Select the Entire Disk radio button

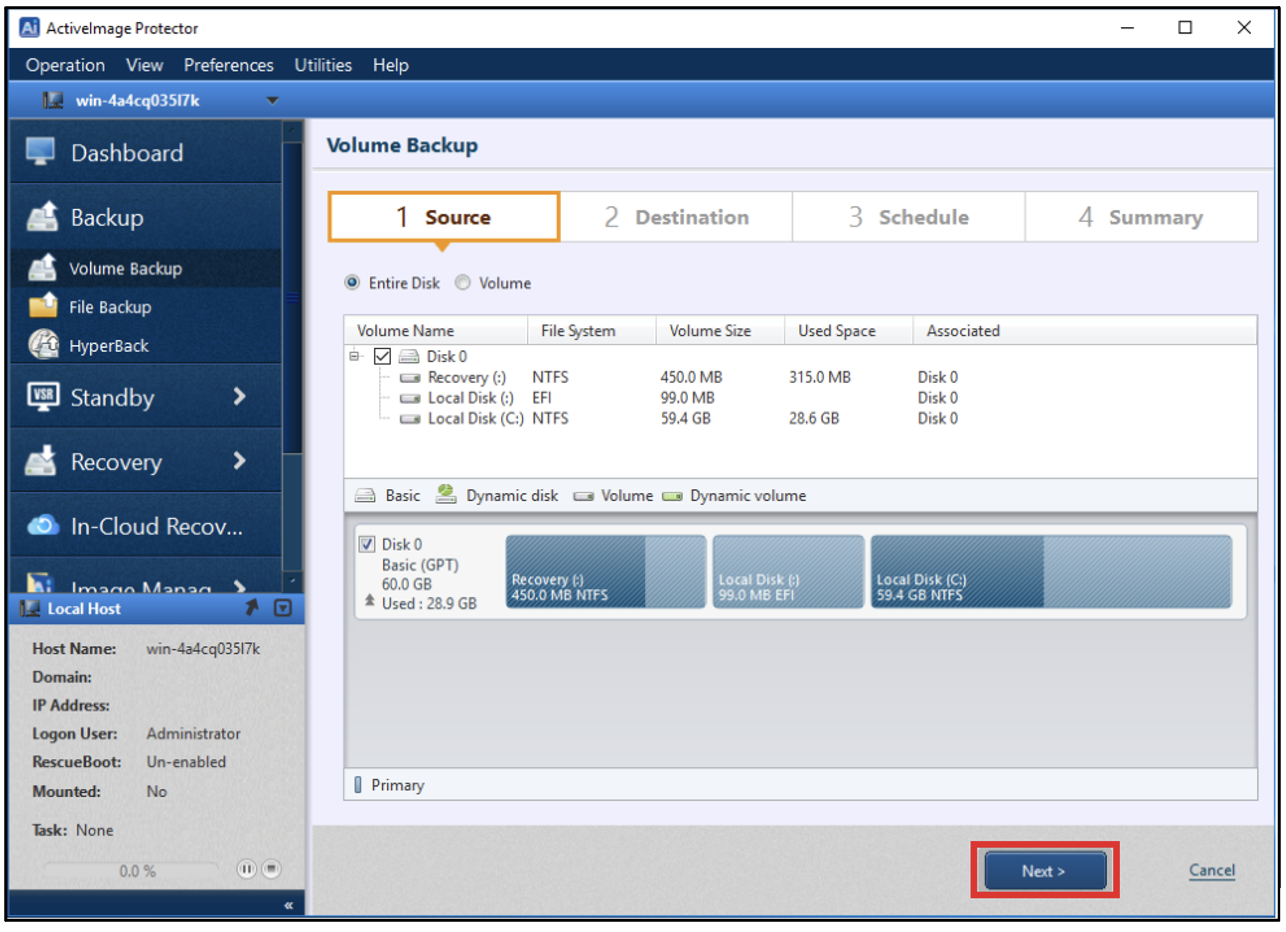[x=352, y=283]
